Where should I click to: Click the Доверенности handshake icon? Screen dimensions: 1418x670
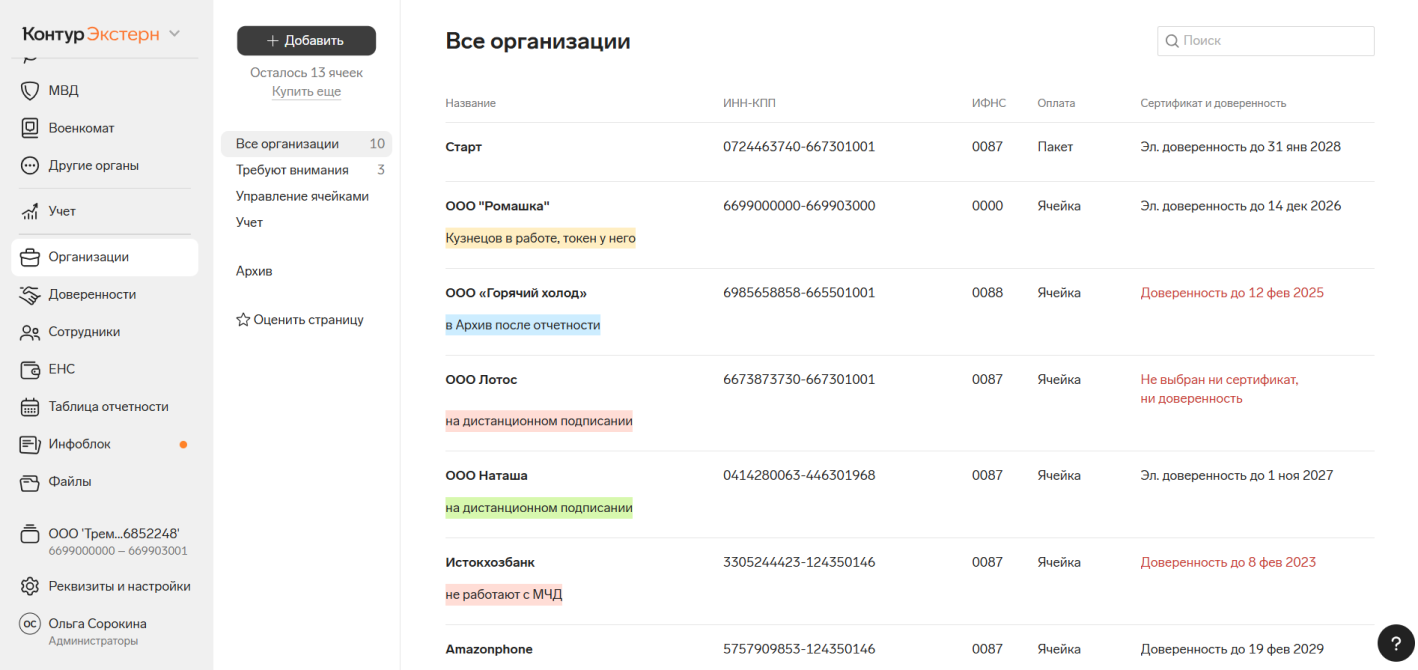[x=30, y=295]
